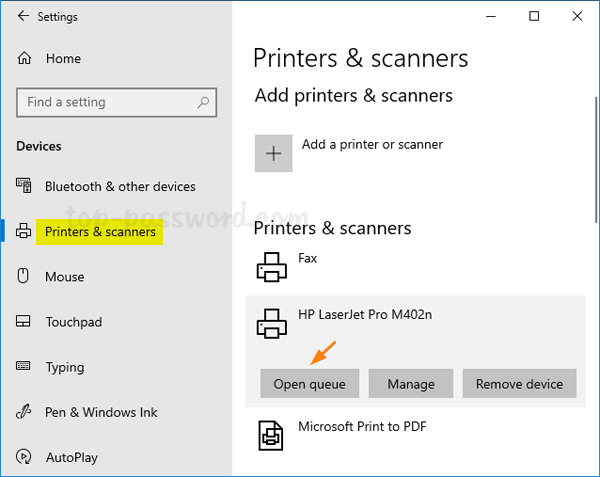Viewport: 600px width, 477px height.
Task: Click the Typing keyboard icon
Action: 25,367
